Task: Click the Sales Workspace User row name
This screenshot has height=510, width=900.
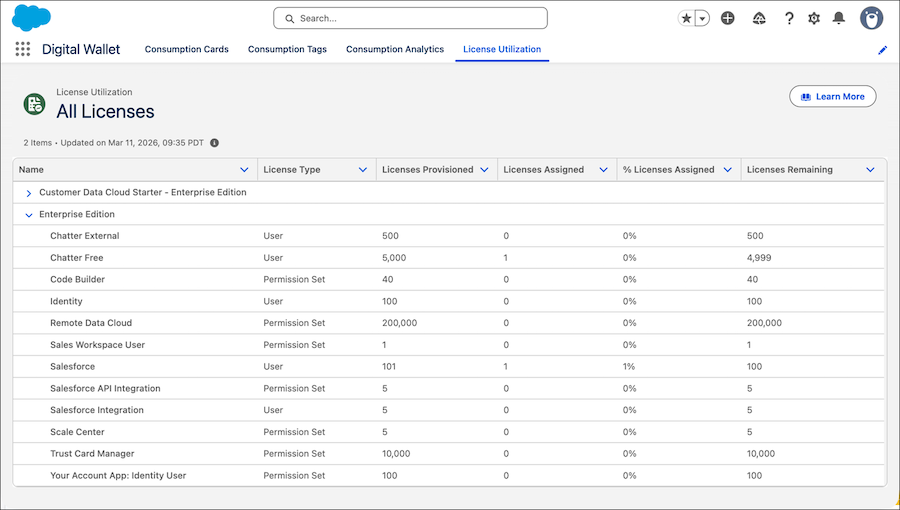Action: pyautogui.click(x=98, y=345)
